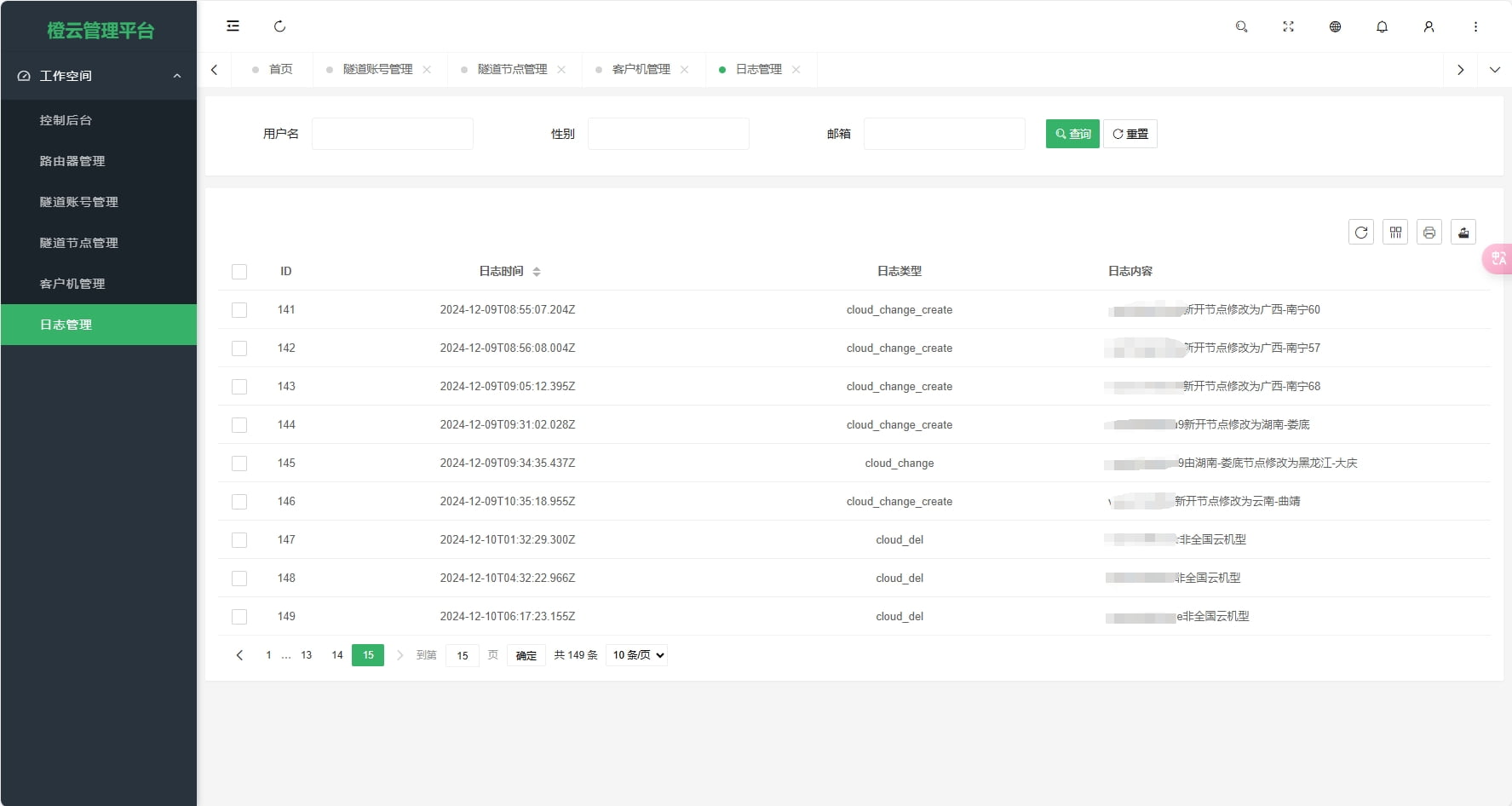Open the user profile icon
The image size is (1512, 806).
pos(1428,26)
